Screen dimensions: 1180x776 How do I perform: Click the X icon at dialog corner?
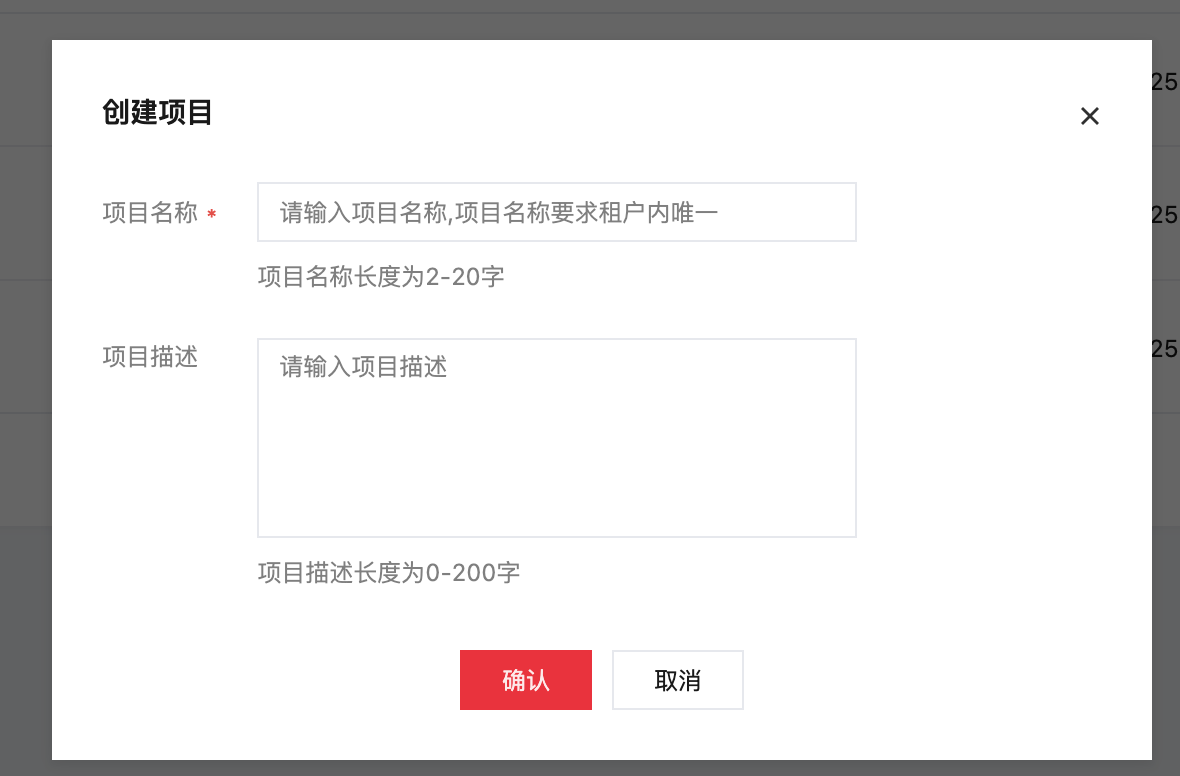click(x=1089, y=116)
